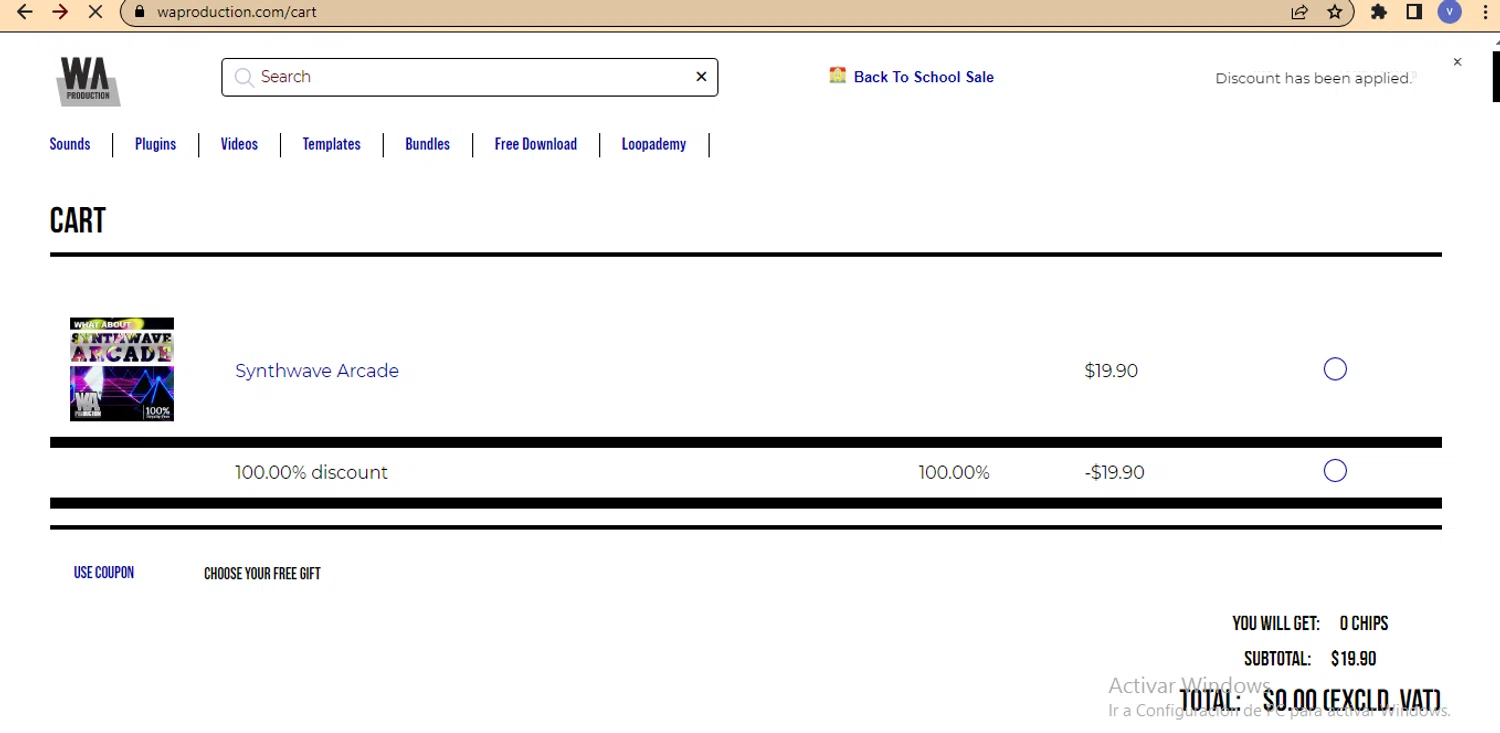Open the Sounds menu
The height and width of the screenshot is (733, 1500).
pos(70,144)
